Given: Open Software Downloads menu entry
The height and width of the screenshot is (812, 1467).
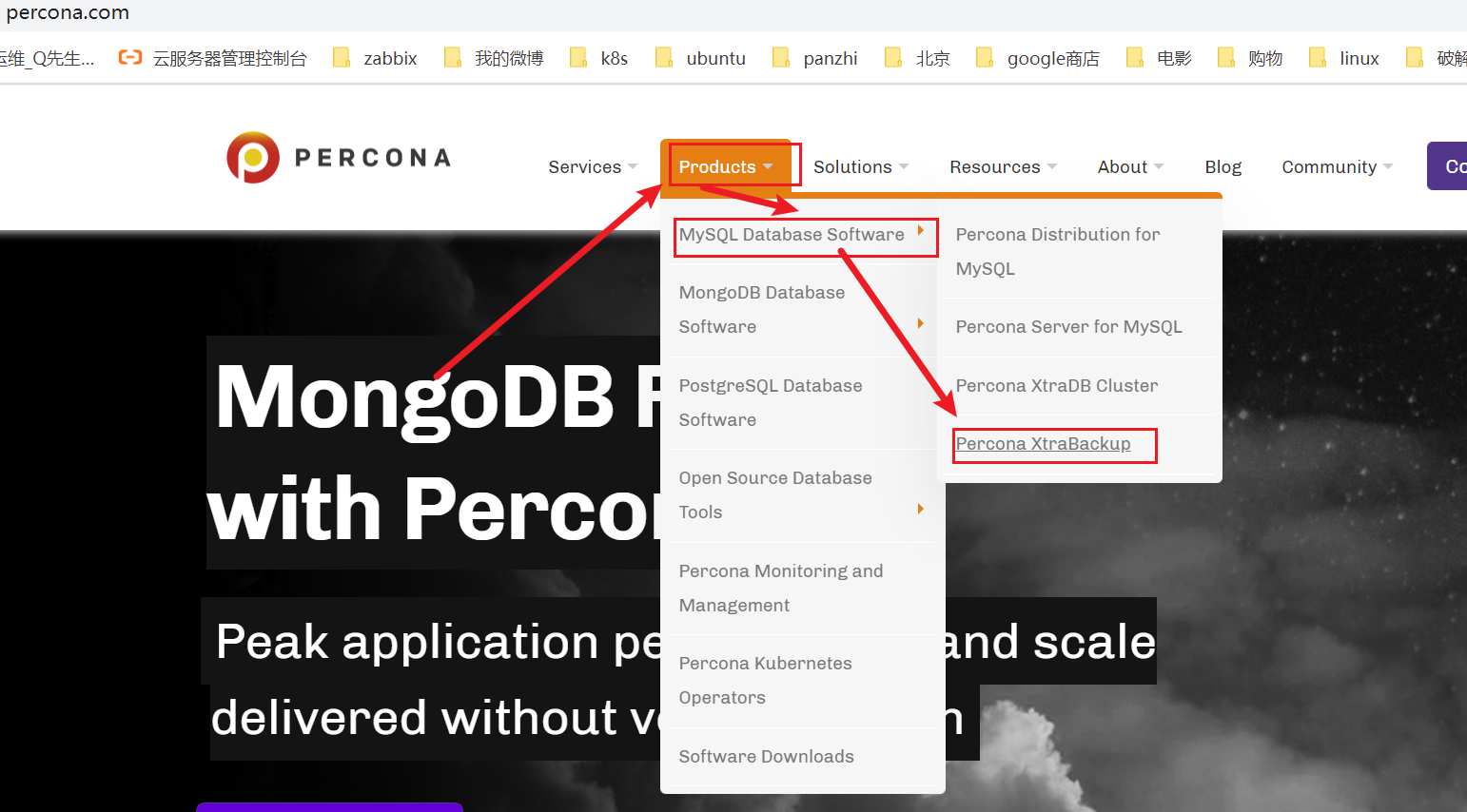Looking at the screenshot, I should coord(767,756).
